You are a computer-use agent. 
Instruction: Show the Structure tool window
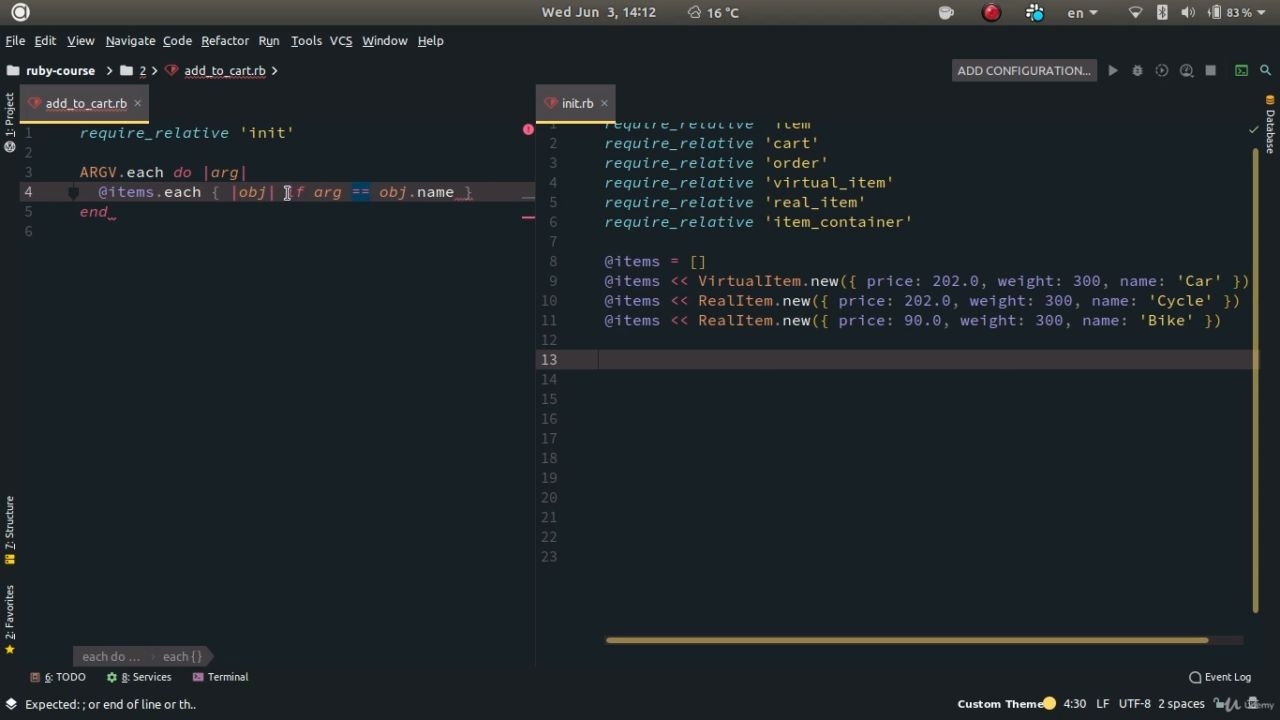pos(9,530)
